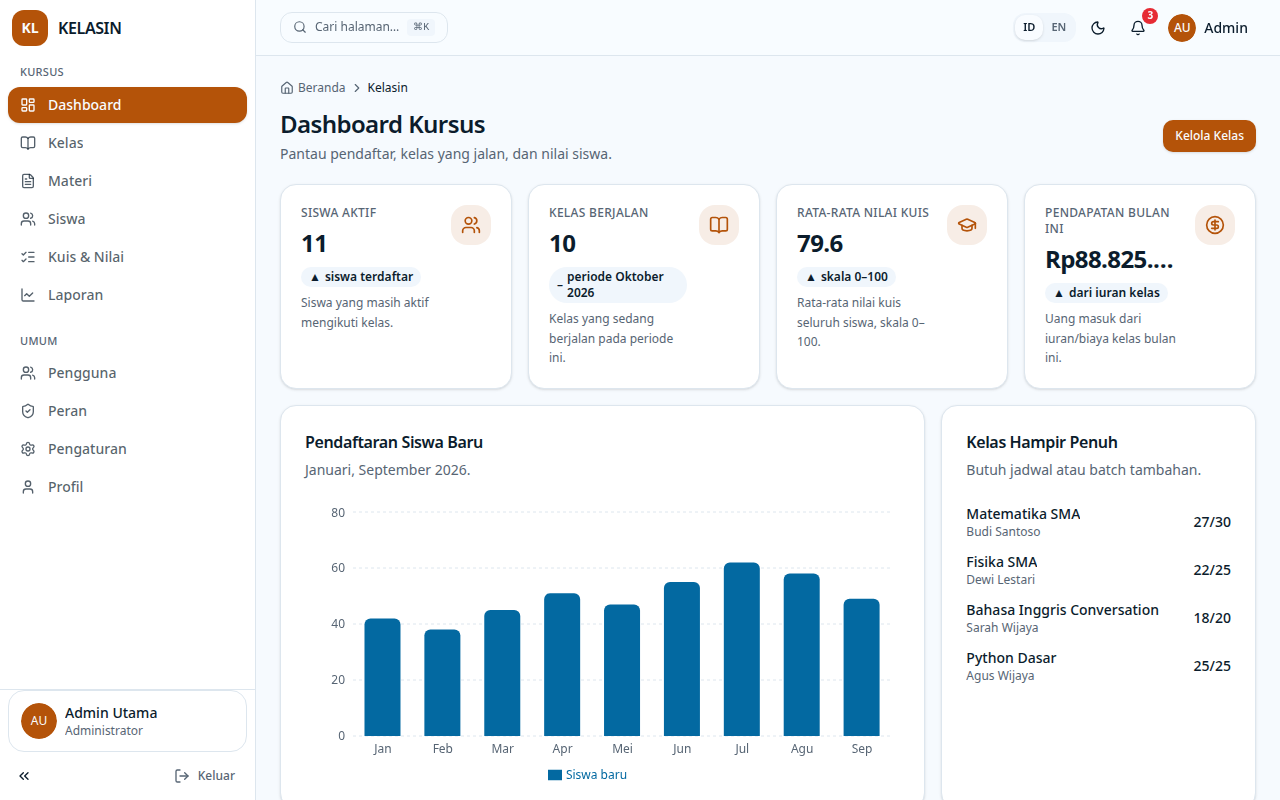Click the 79.6 average score value
1280x800 pixels.
tap(820, 244)
